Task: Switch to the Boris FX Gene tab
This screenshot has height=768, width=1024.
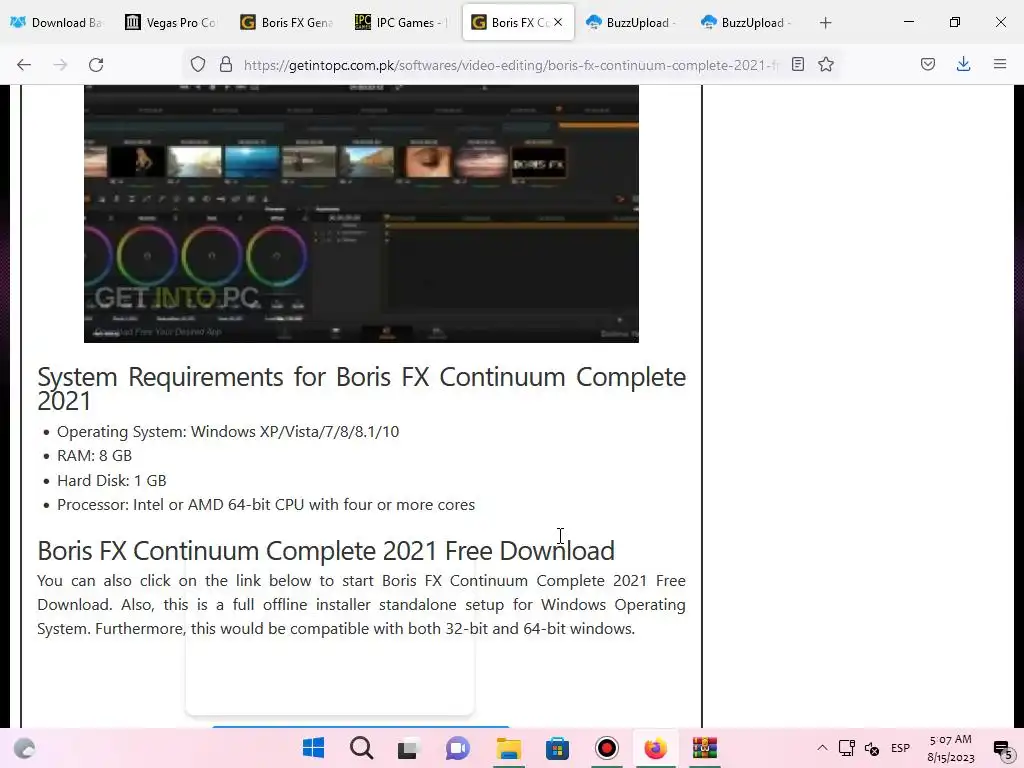Action: point(287,22)
